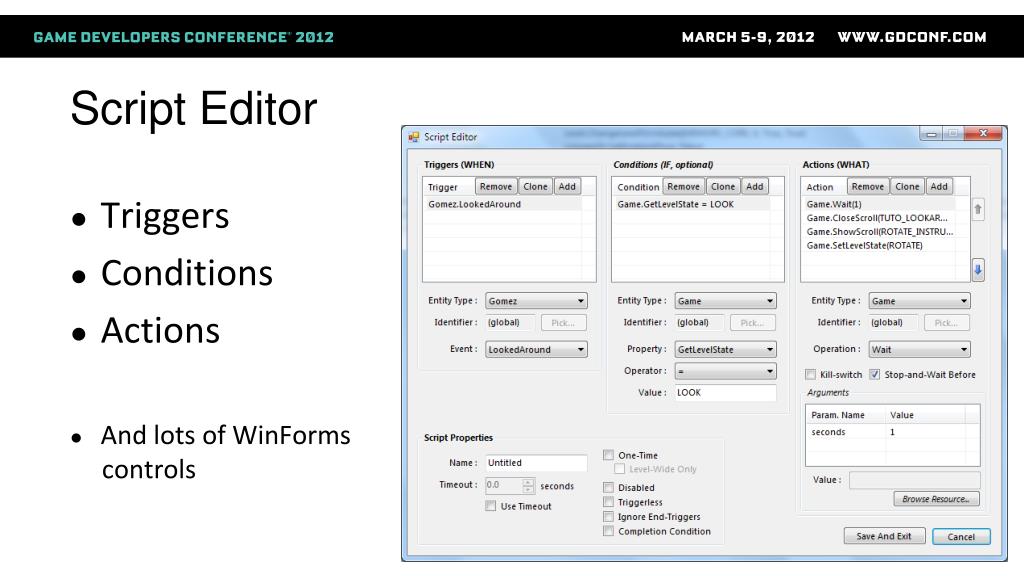Clone the selected action
This screenshot has width=1024, height=576.
(x=906, y=186)
